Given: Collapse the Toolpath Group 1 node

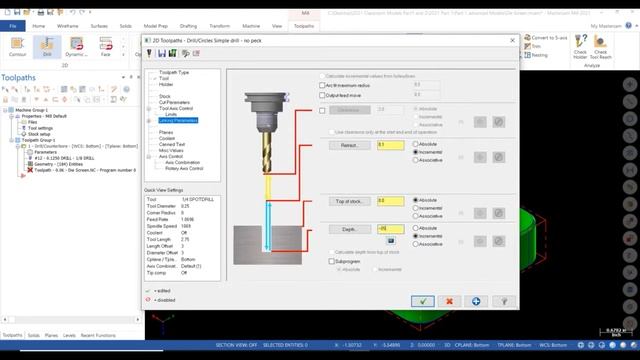Looking at the screenshot, I should [11, 140].
